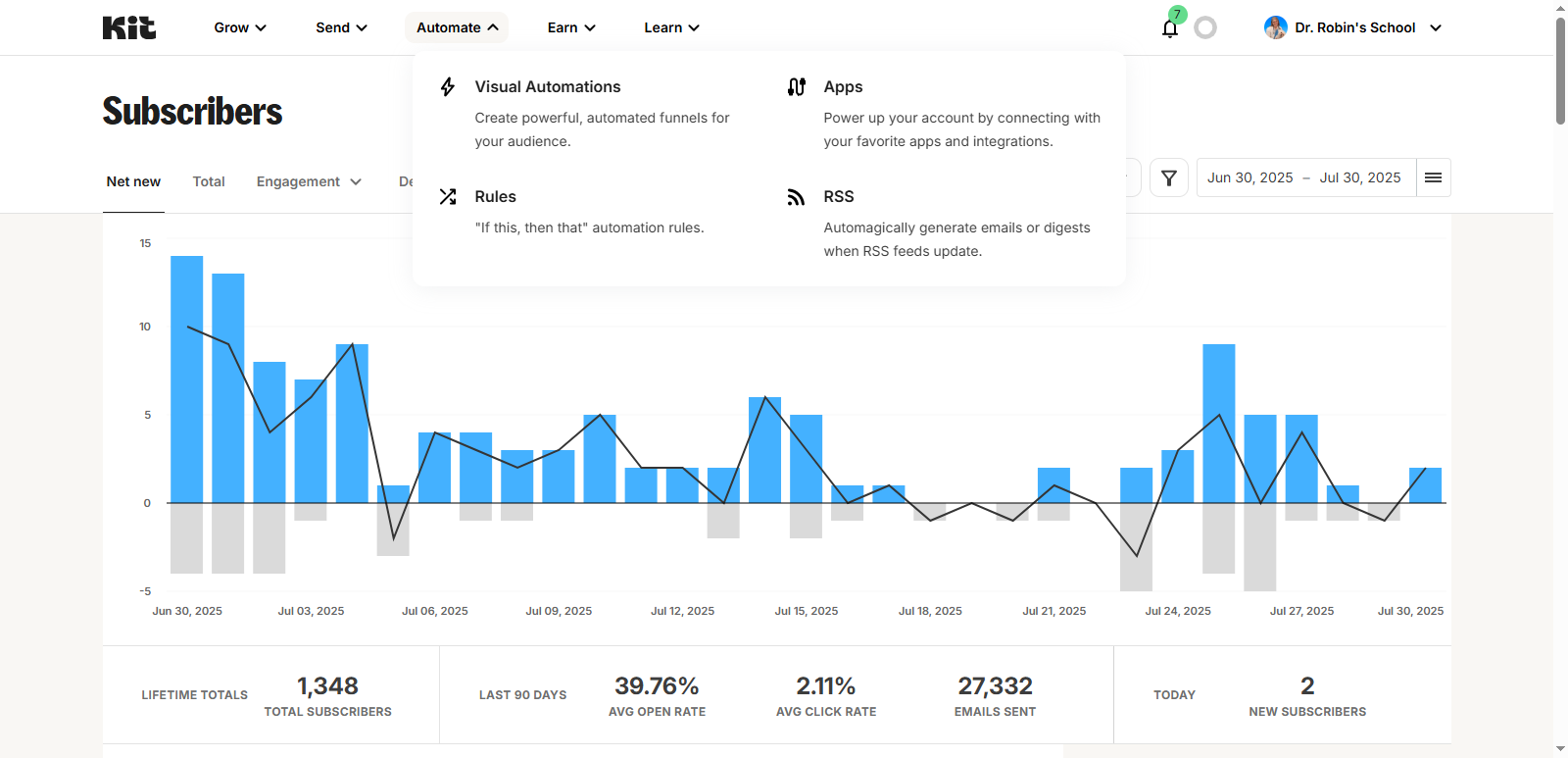The height and width of the screenshot is (758, 1568).
Task: Click Dr. Robin's School avatar
Action: tap(1275, 27)
